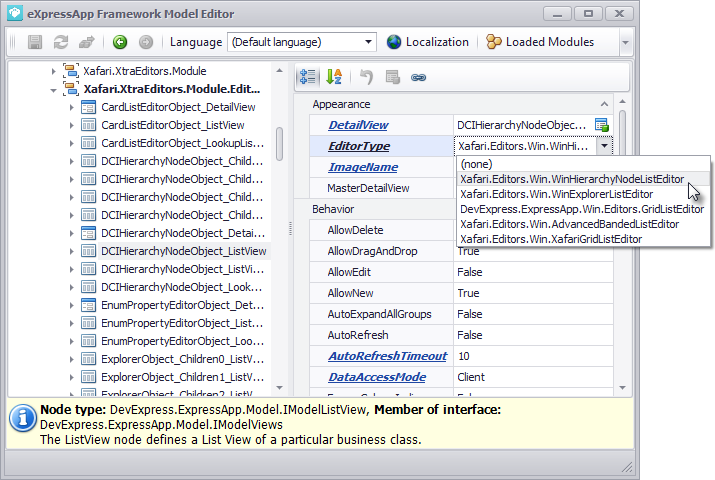Select DCIHierarchyNodeObject_Look... tree item
The width and height of the screenshot is (715, 480).
tap(181, 287)
